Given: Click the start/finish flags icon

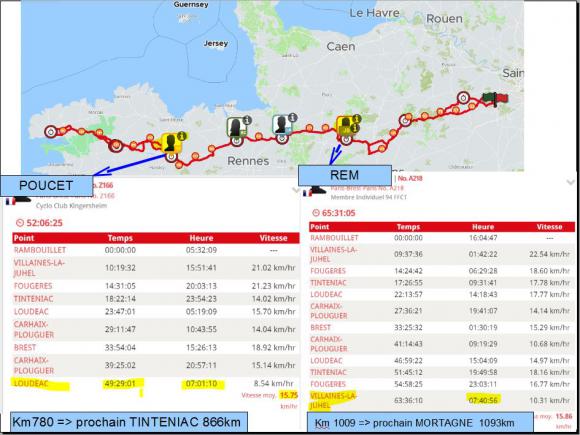Looking at the screenshot, I should point(495,99).
